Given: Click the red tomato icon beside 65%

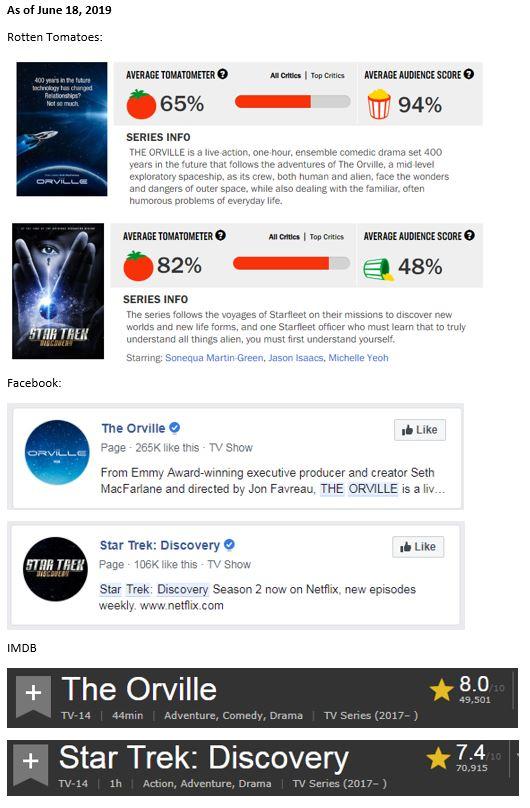Looking at the screenshot, I should click(141, 104).
